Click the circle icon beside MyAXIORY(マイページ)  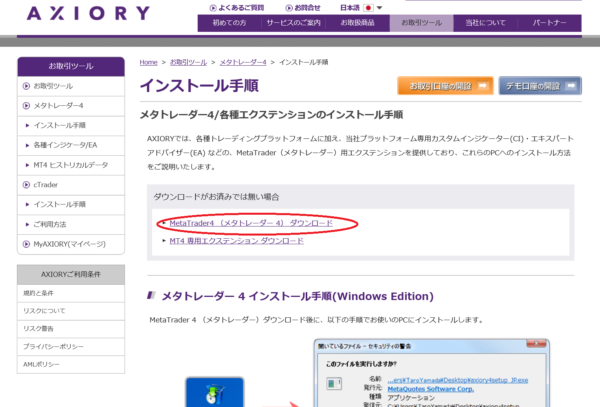pos(27,243)
